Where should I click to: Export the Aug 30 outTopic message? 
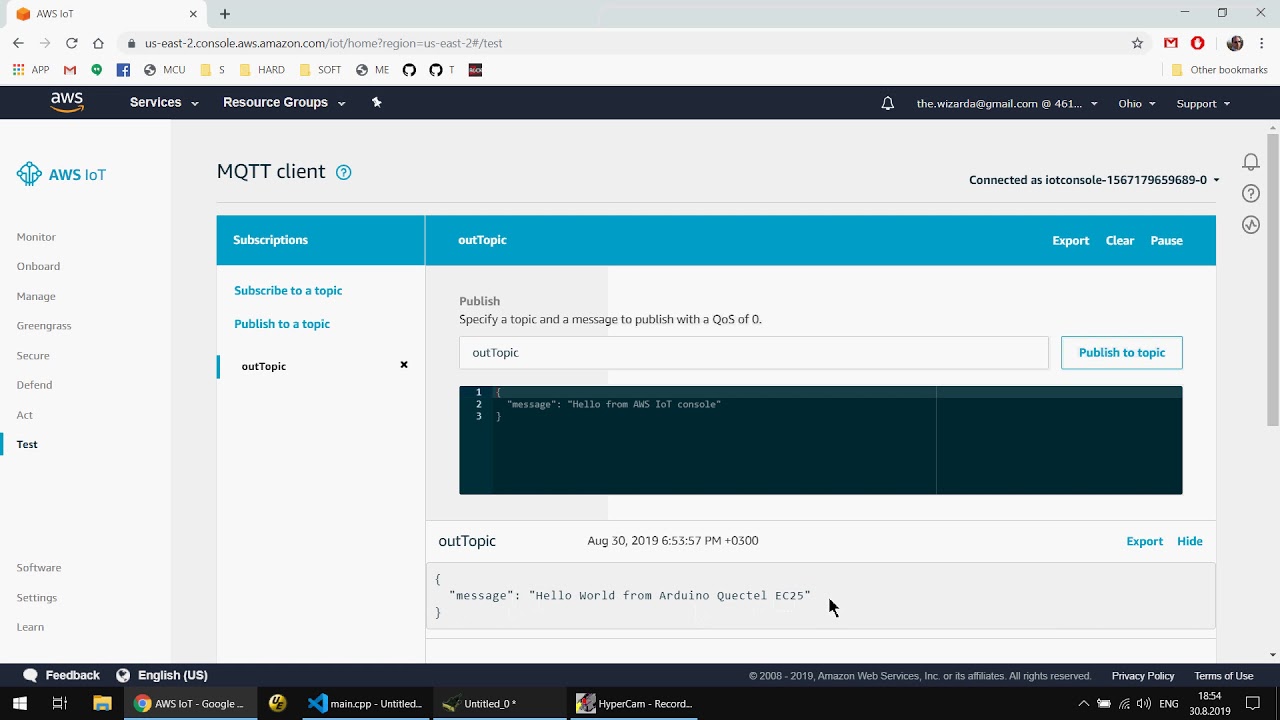[1144, 541]
